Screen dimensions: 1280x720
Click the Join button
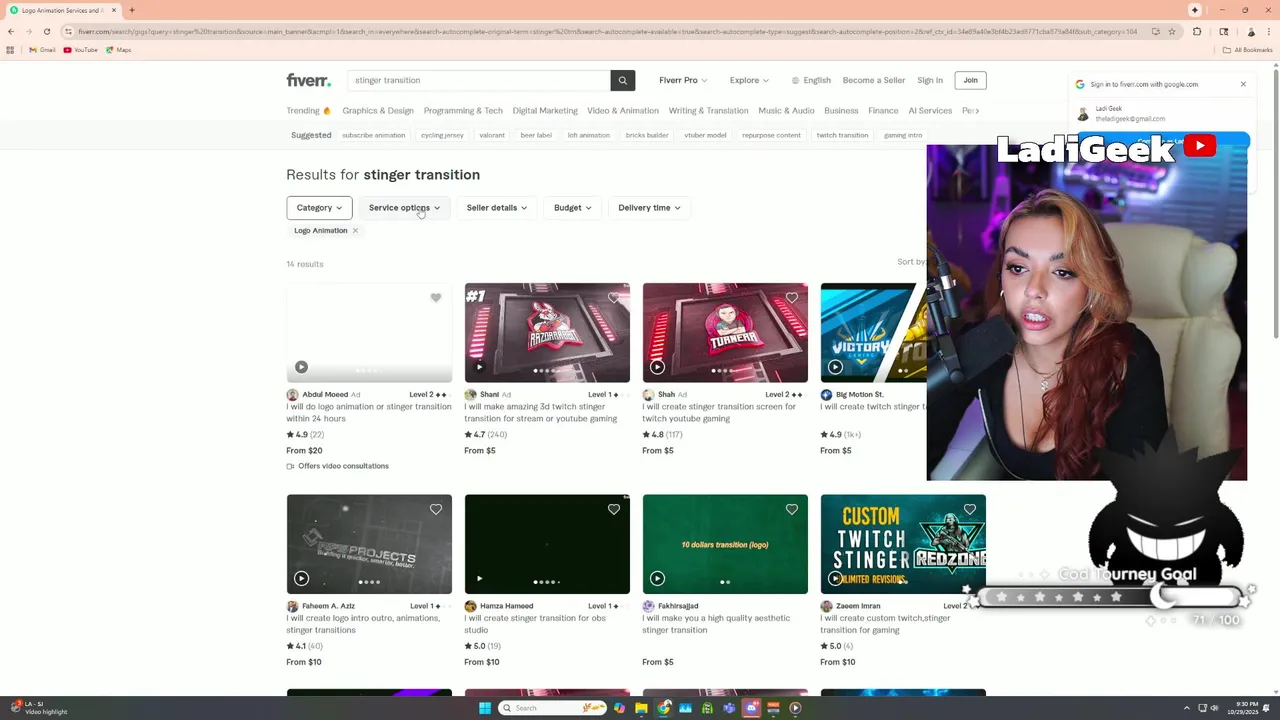pos(970,80)
